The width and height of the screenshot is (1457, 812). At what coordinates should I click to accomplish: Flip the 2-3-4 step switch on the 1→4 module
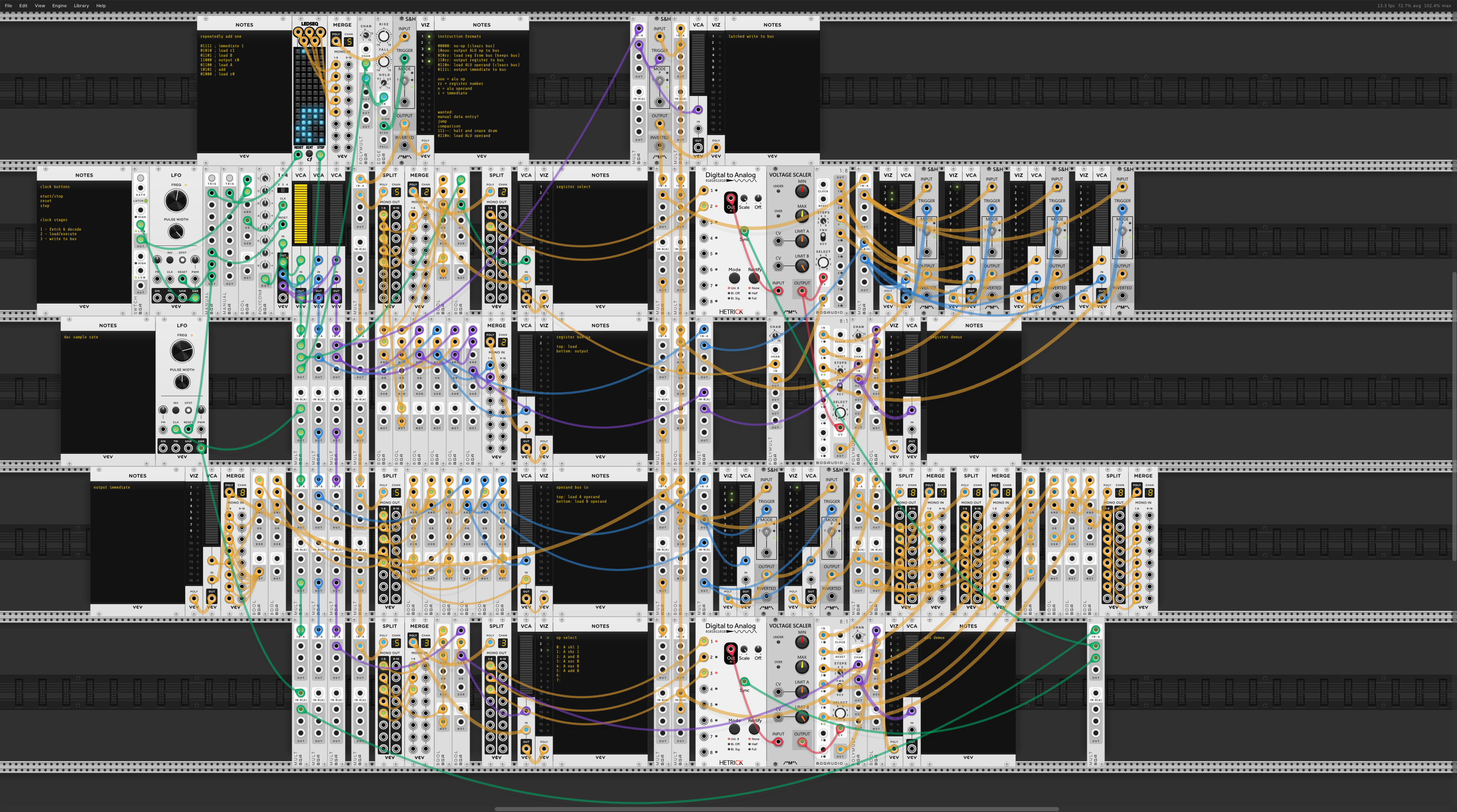click(283, 190)
